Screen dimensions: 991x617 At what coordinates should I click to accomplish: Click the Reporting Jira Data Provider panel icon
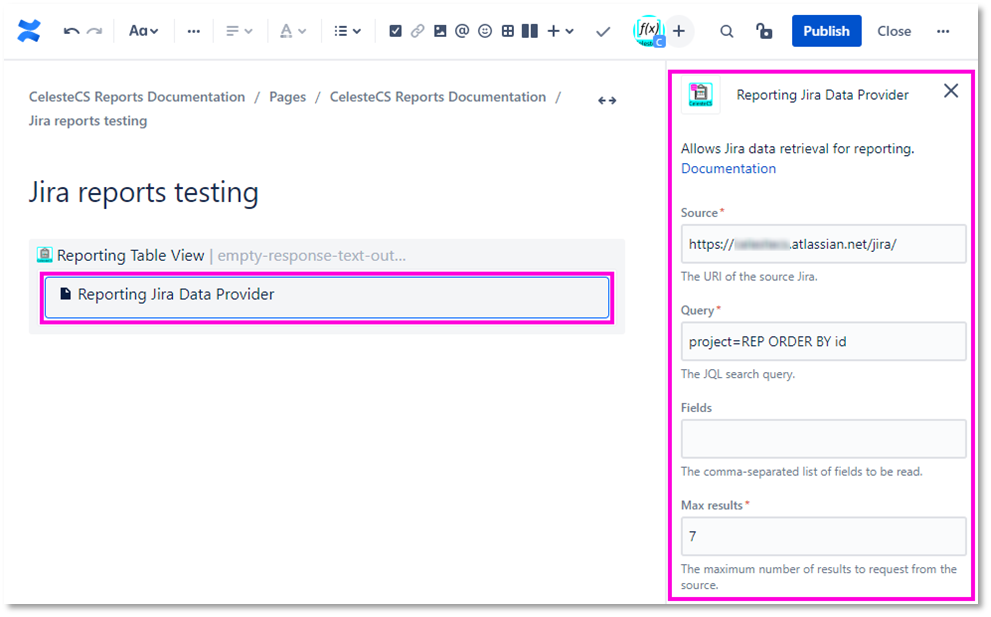click(700, 95)
